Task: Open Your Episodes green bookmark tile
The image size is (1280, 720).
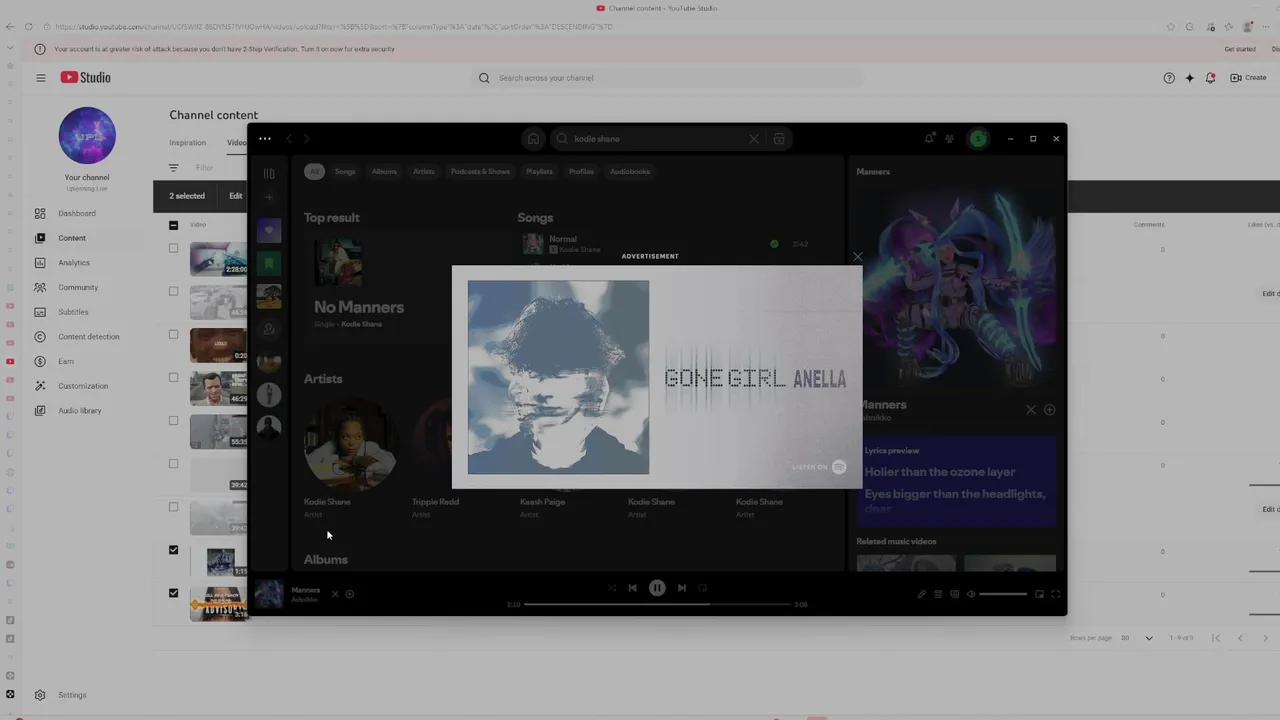Action: pos(269,263)
